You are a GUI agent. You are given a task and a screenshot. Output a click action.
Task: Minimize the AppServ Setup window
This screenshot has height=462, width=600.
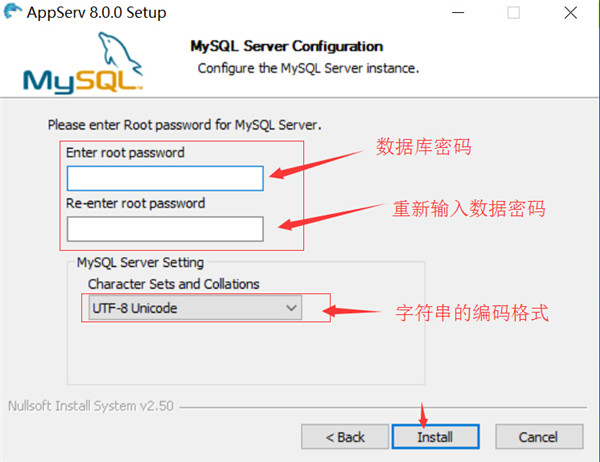[460, 13]
